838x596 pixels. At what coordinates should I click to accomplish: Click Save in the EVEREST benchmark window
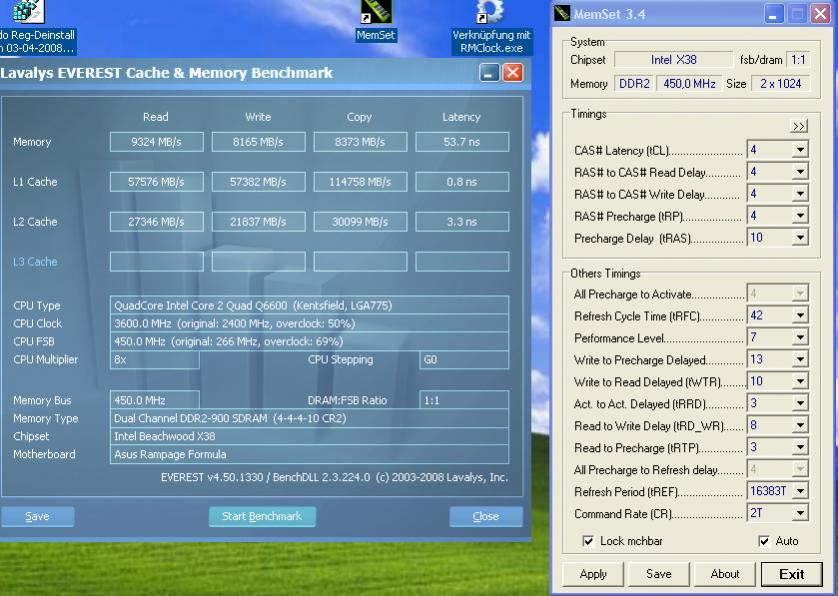pyautogui.click(x=37, y=516)
